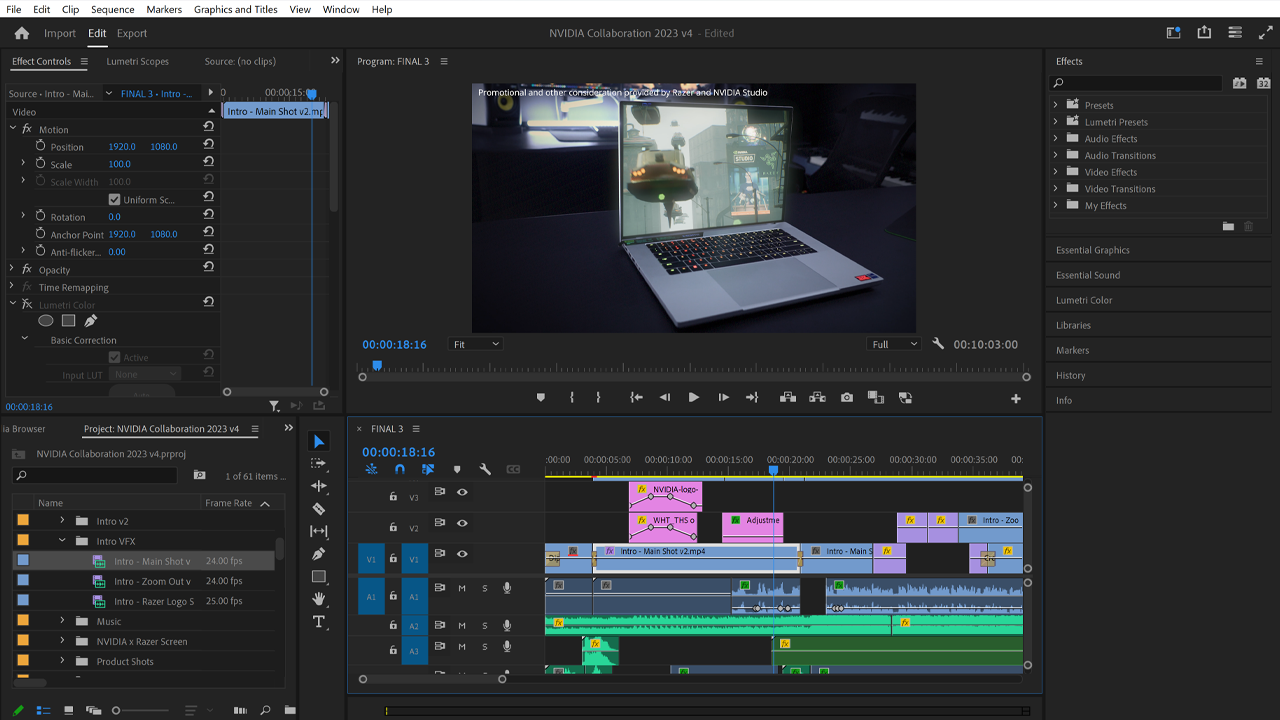This screenshot has height=720, width=1280.
Task: Expand the Music bin
Action: coord(62,621)
